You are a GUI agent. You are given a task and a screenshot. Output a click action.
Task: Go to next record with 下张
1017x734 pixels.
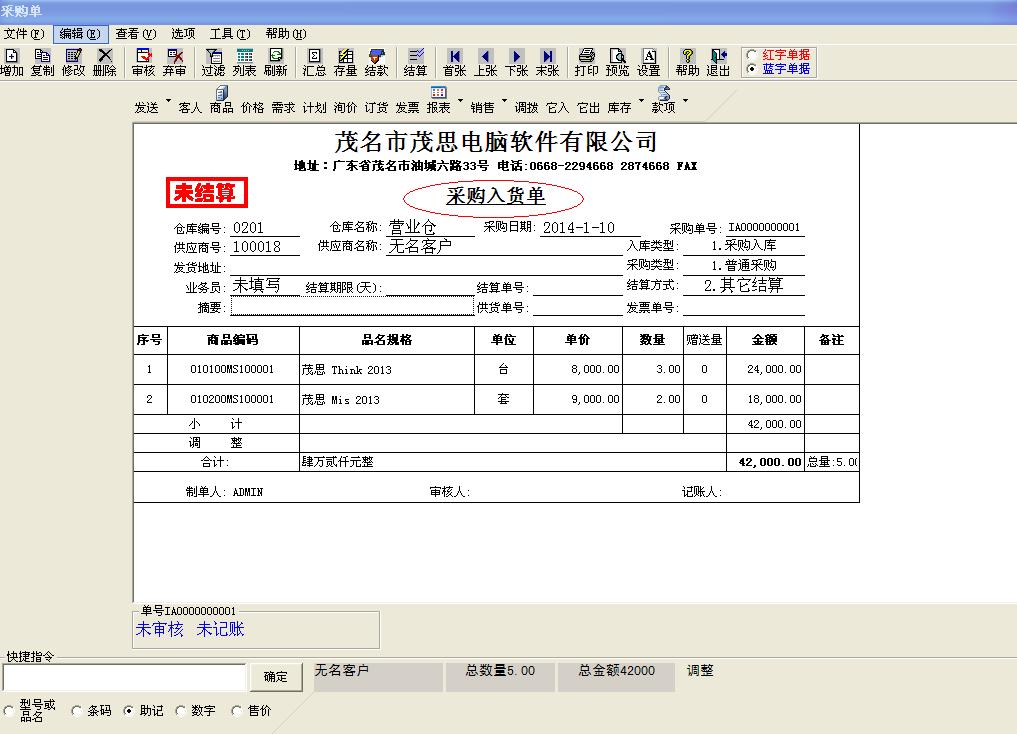coord(517,62)
